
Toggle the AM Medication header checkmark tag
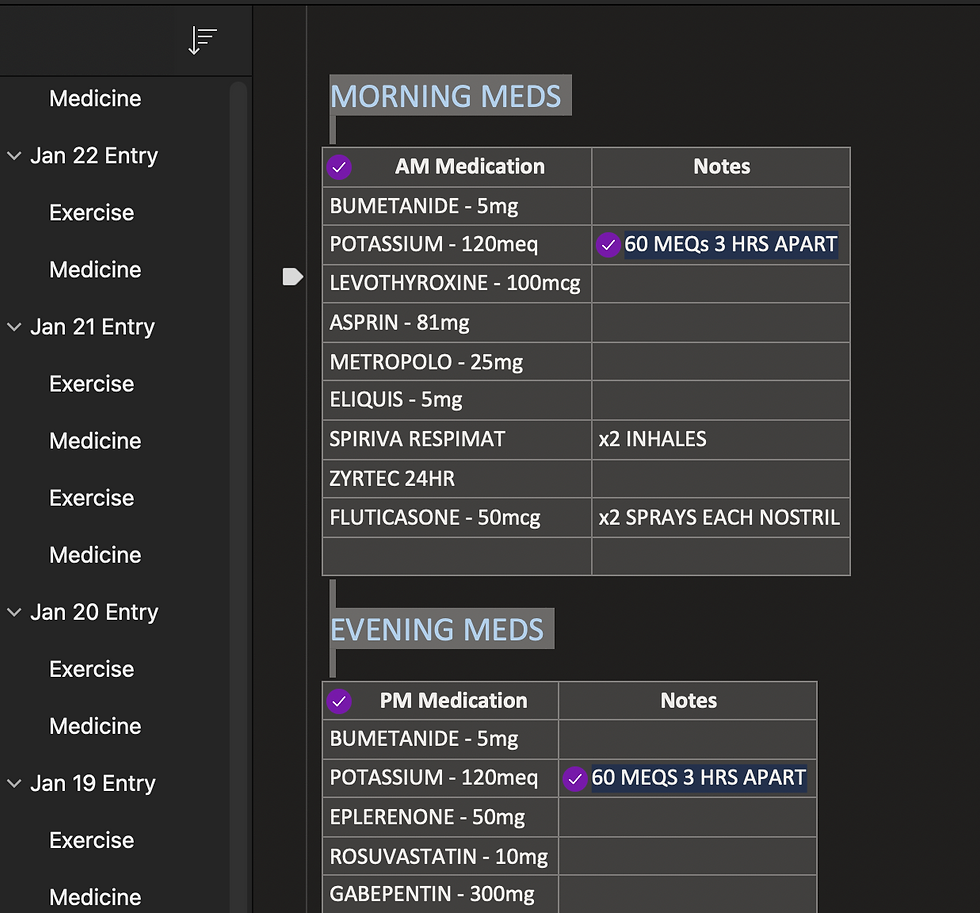pyautogui.click(x=339, y=167)
